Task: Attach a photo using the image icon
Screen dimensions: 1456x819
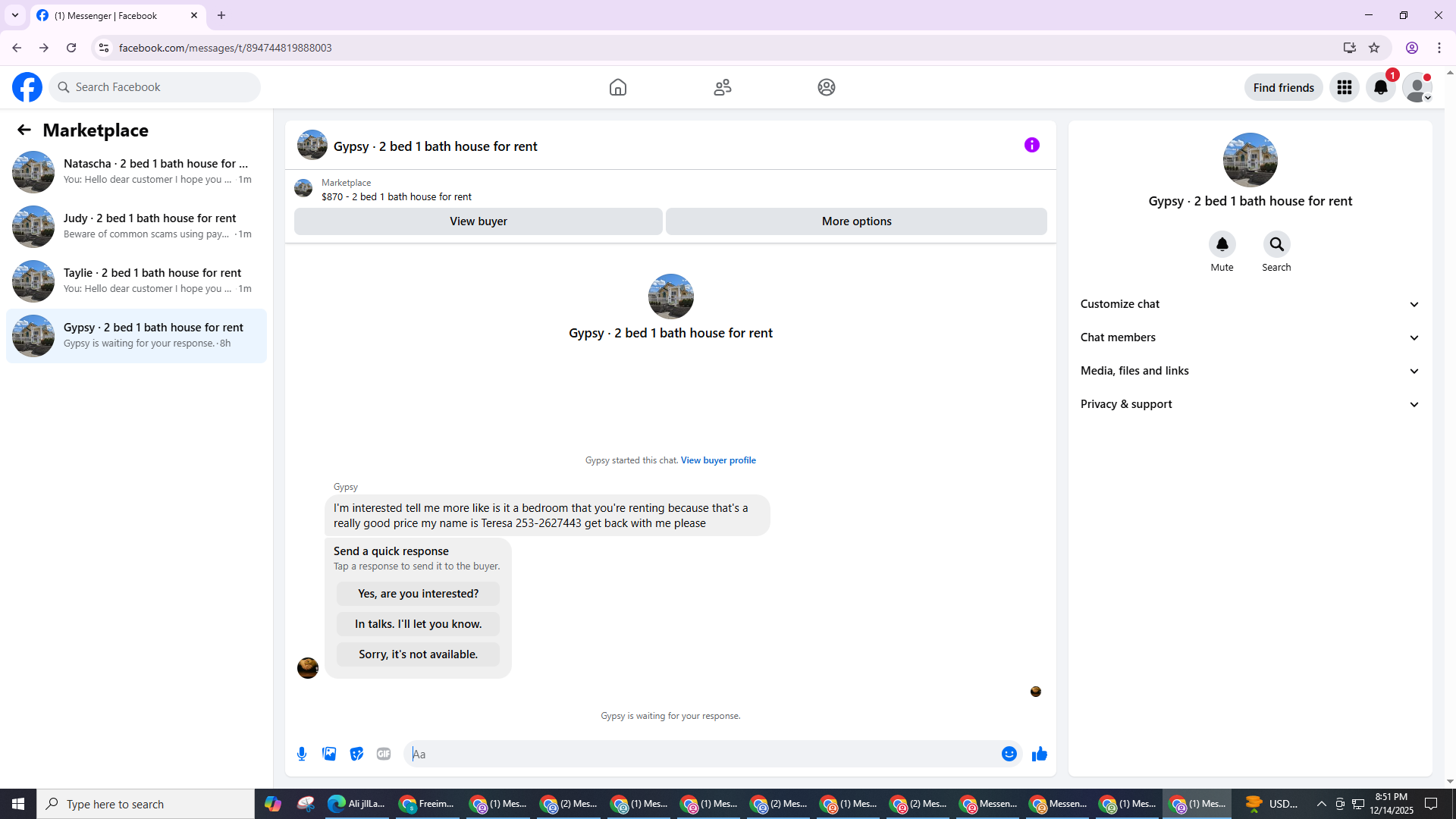Action: pyautogui.click(x=329, y=754)
